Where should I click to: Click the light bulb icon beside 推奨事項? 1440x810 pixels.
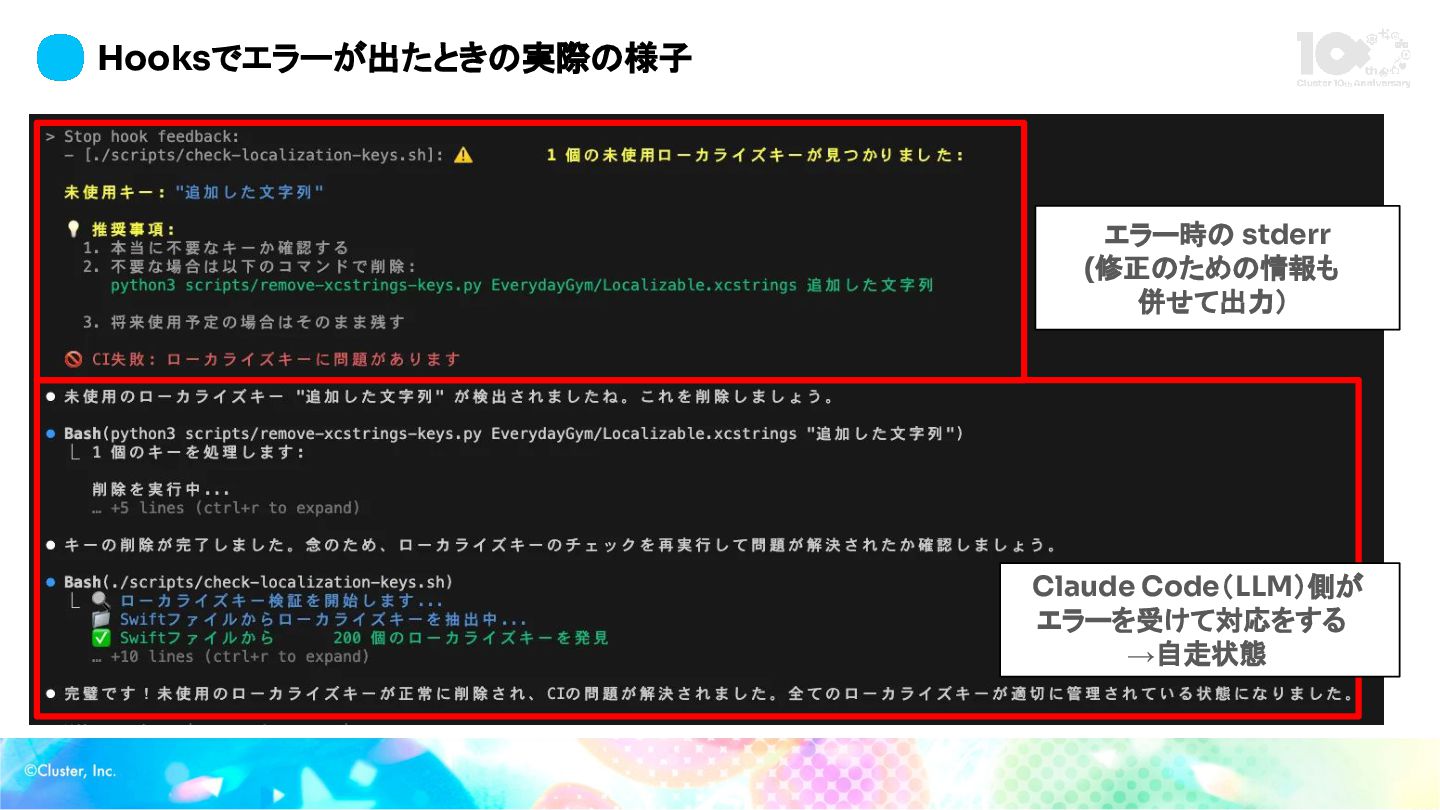tap(72, 229)
